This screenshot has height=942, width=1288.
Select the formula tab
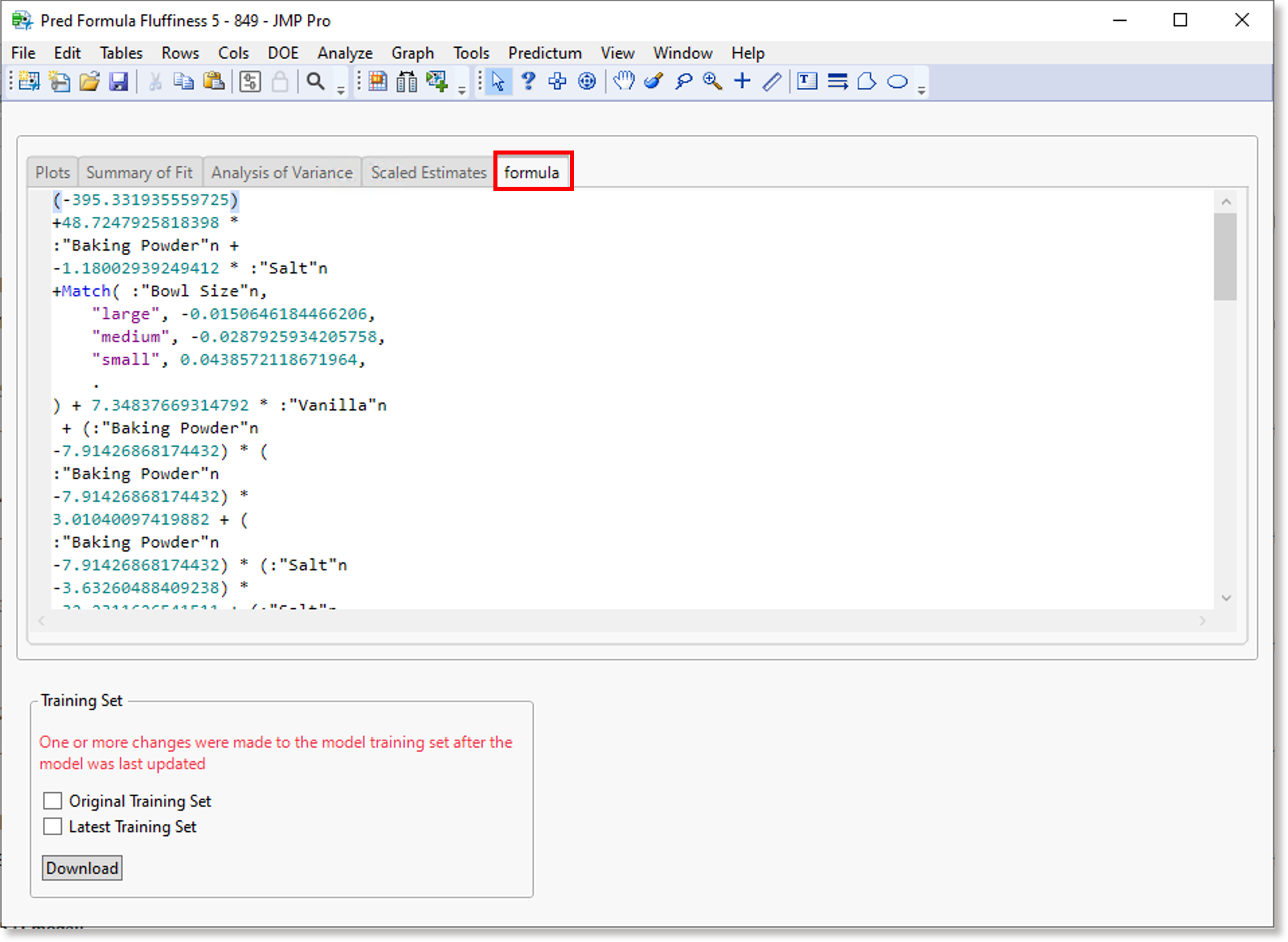click(x=532, y=173)
